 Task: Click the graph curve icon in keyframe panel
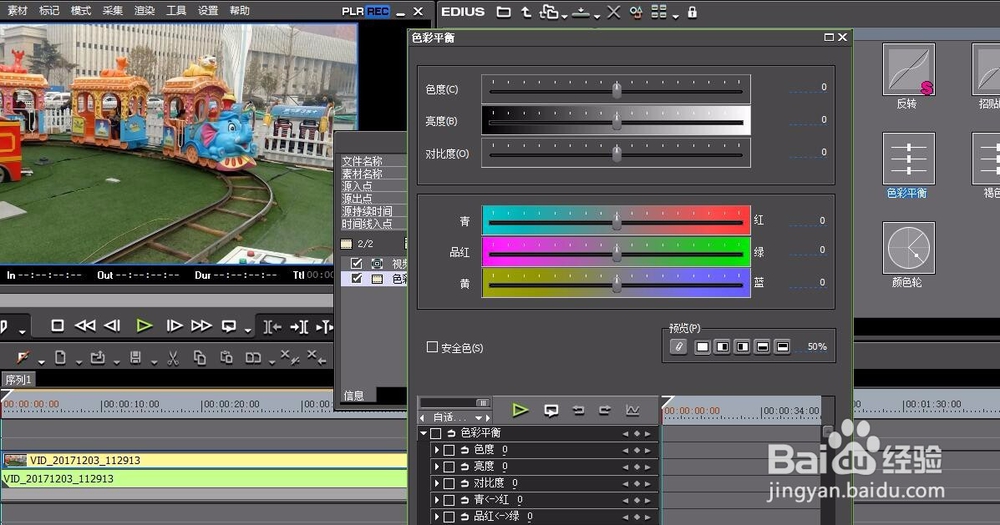(632, 410)
